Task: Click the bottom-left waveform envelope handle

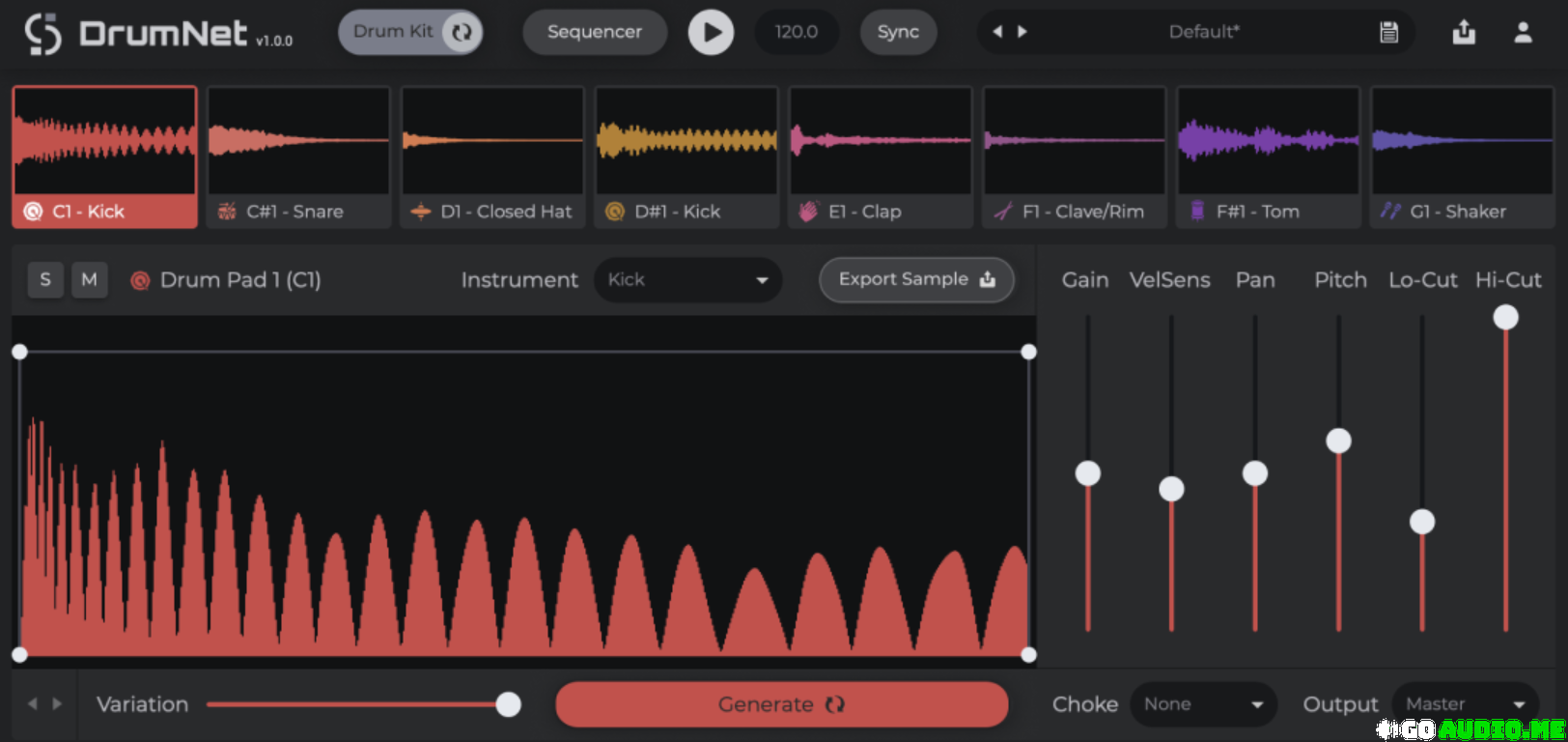Action: tap(19, 655)
